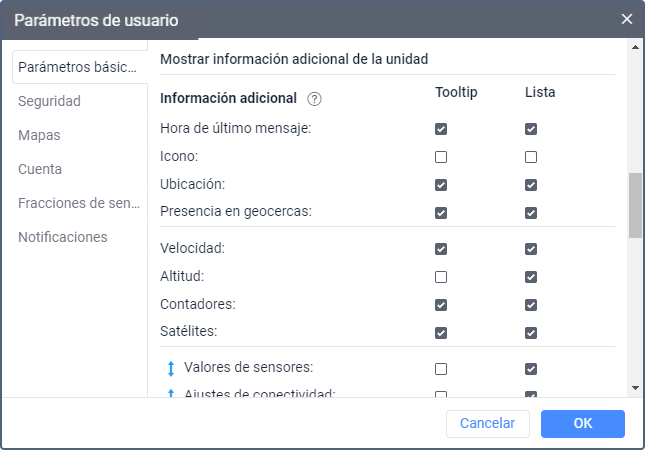Go to the Notificaciones section
Viewport: 645px width, 450px height.
[62, 237]
